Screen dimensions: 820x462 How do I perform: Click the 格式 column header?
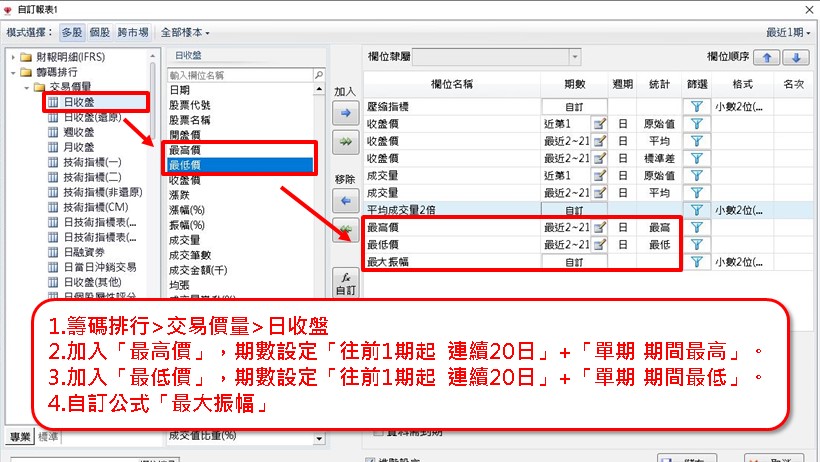[742, 84]
